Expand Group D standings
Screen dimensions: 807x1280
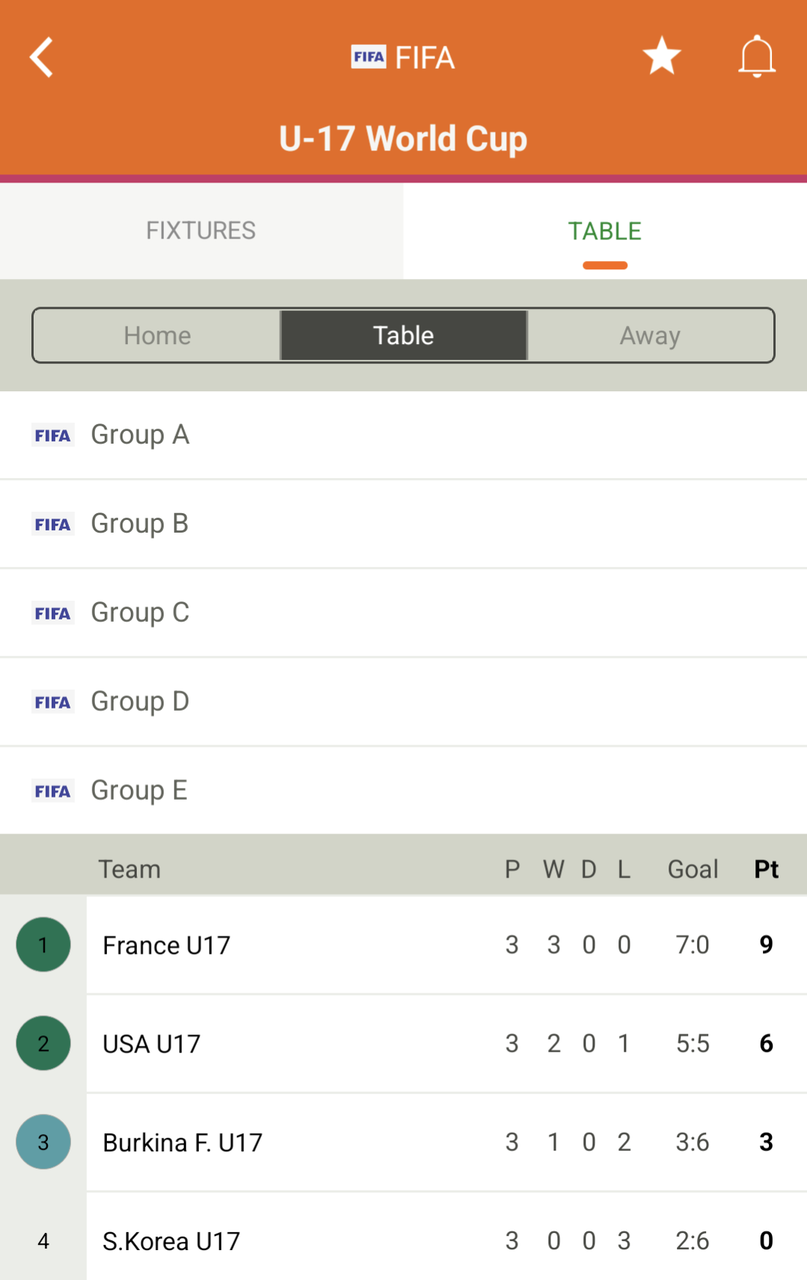140,702
